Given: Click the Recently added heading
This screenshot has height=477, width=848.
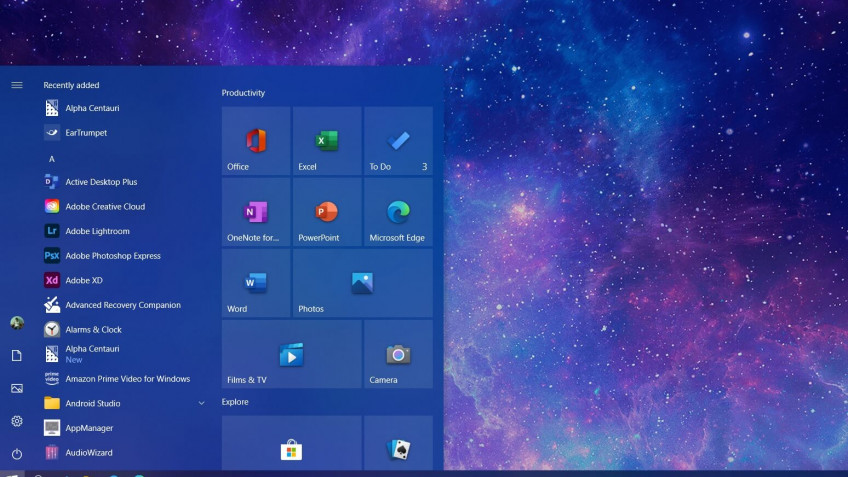Looking at the screenshot, I should [x=71, y=85].
